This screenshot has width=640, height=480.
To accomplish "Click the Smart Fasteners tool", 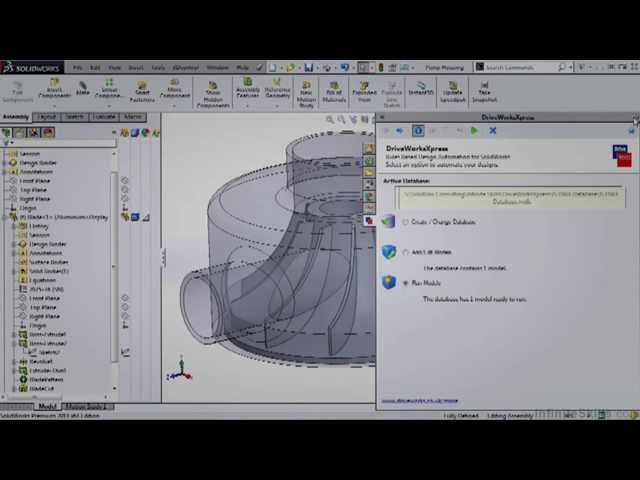I will click(142, 91).
